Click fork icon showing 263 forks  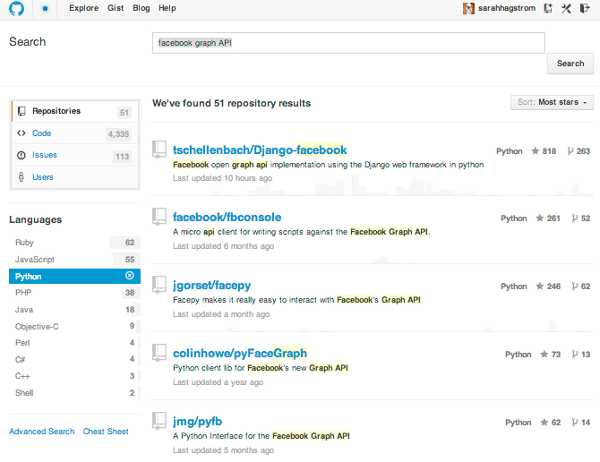pyautogui.click(x=571, y=151)
